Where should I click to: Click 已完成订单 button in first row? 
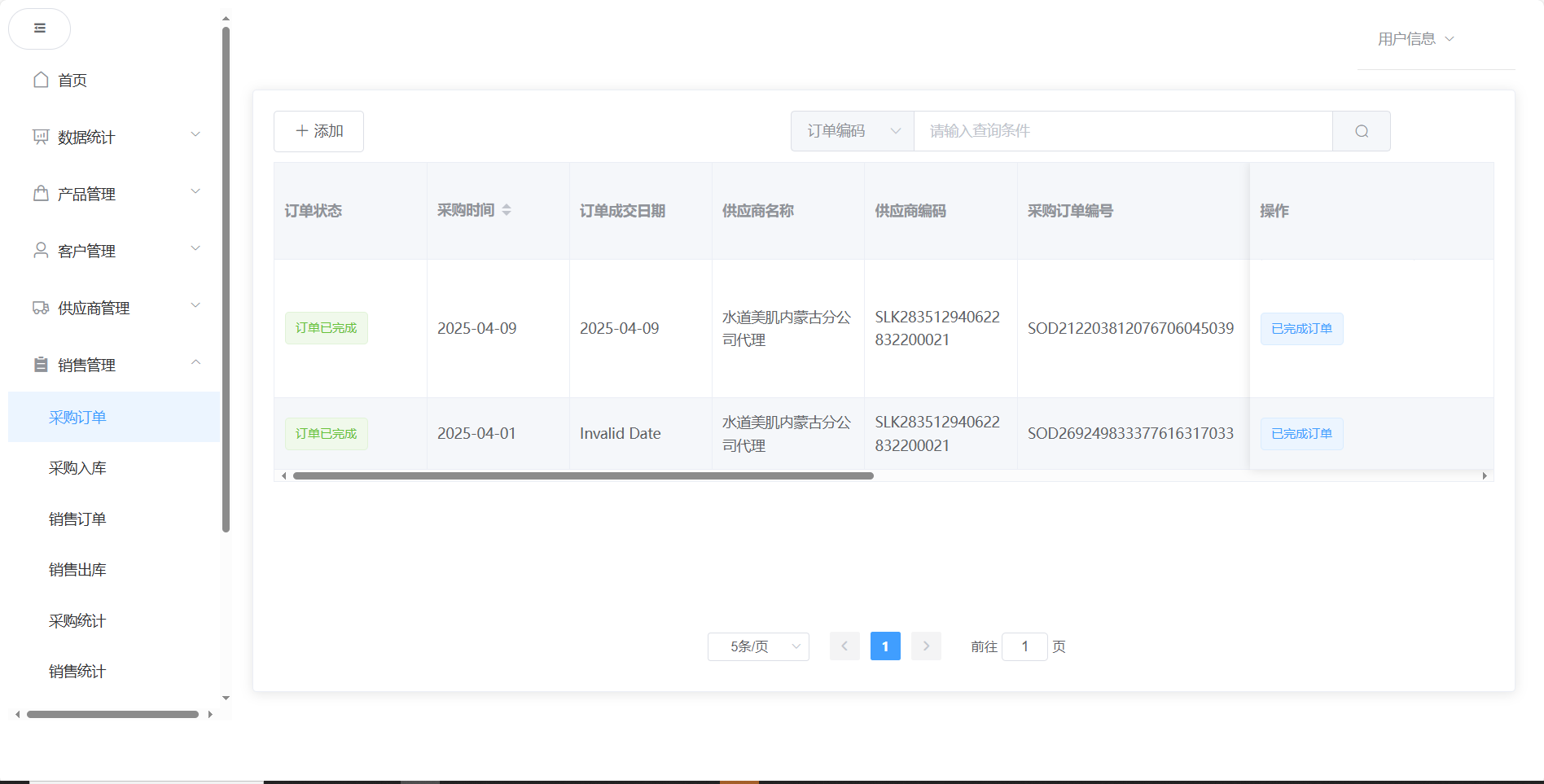pos(1301,329)
